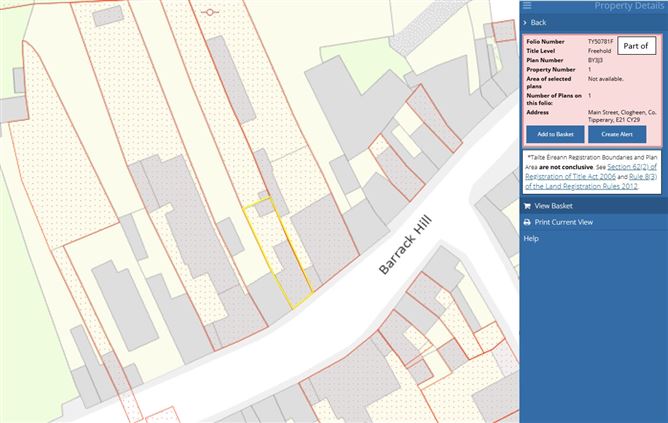Select the Freehold title level value
Screen dimensions: 668x423
coord(599,51)
